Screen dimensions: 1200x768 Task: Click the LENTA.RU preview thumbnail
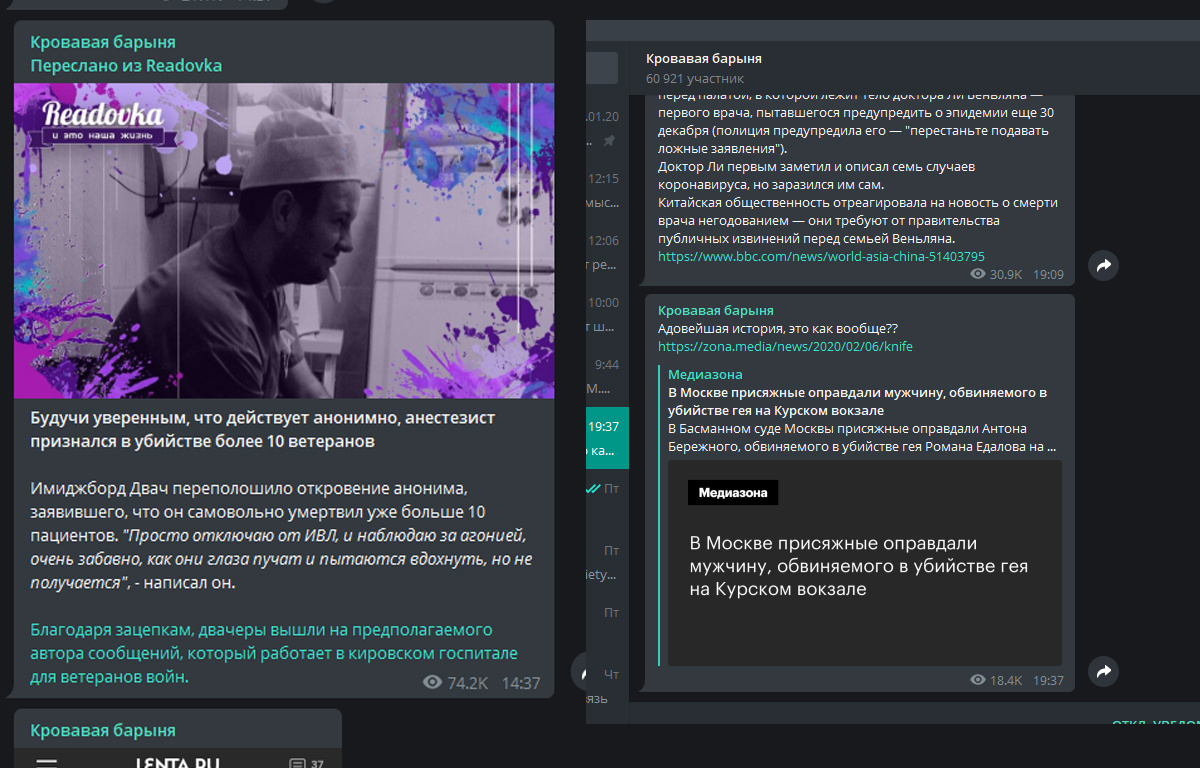point(178,762)
